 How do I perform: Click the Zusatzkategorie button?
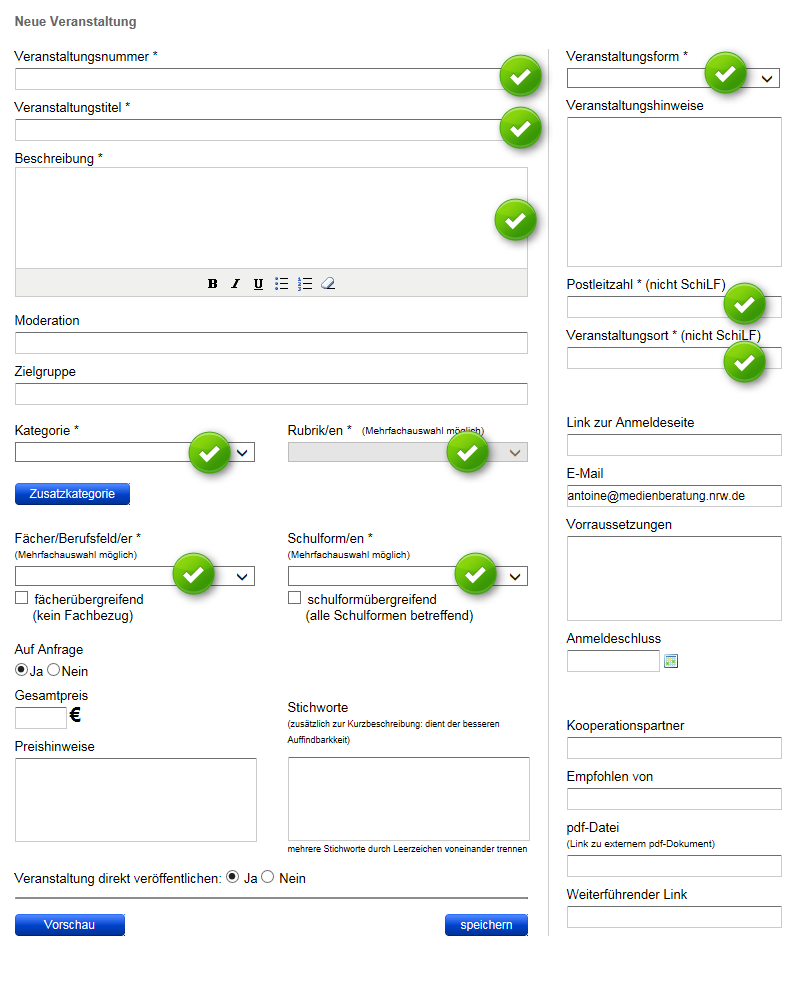tap(72, 493)
